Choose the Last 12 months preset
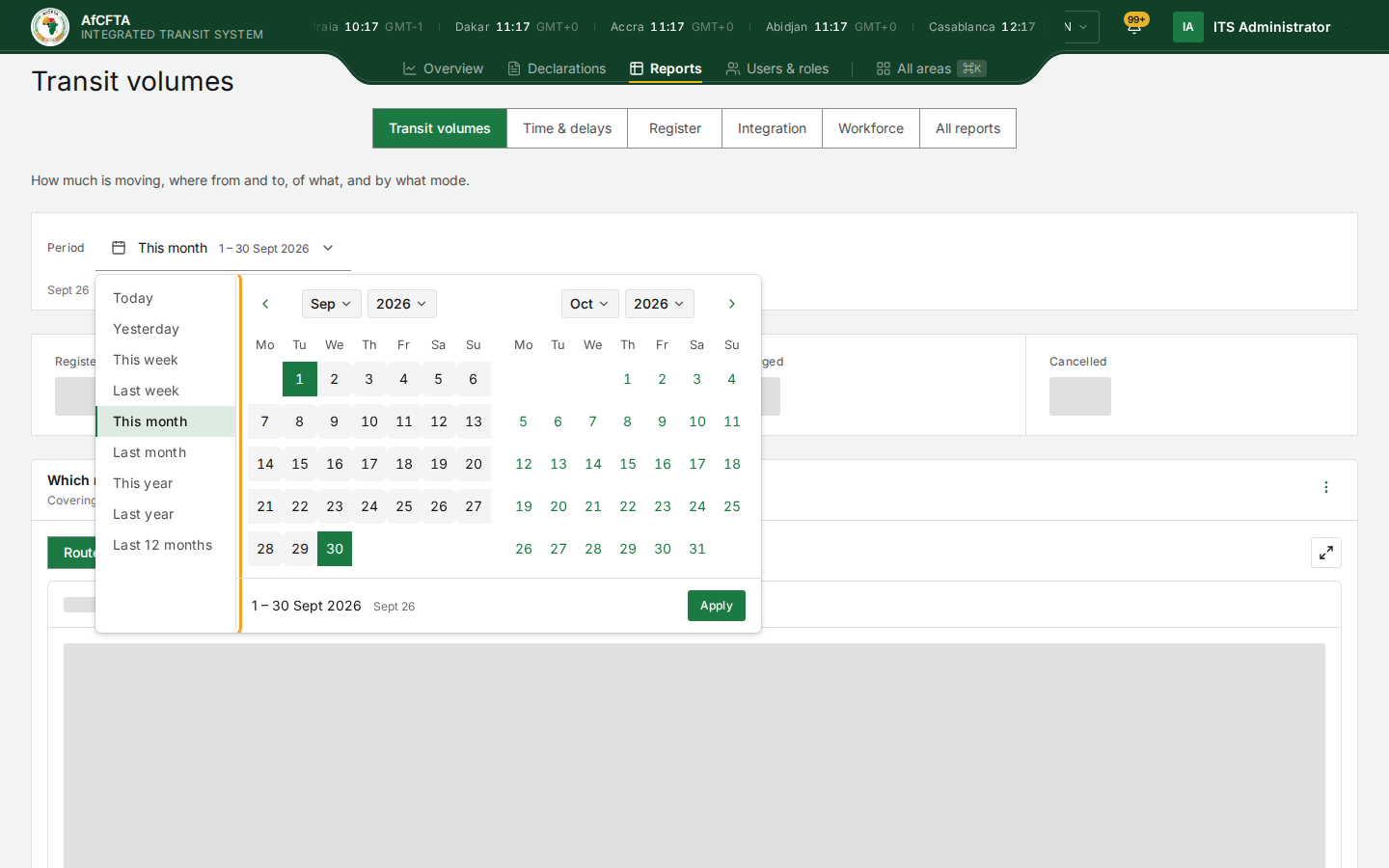Screen dimensions: 1389x868 [166, 545]
